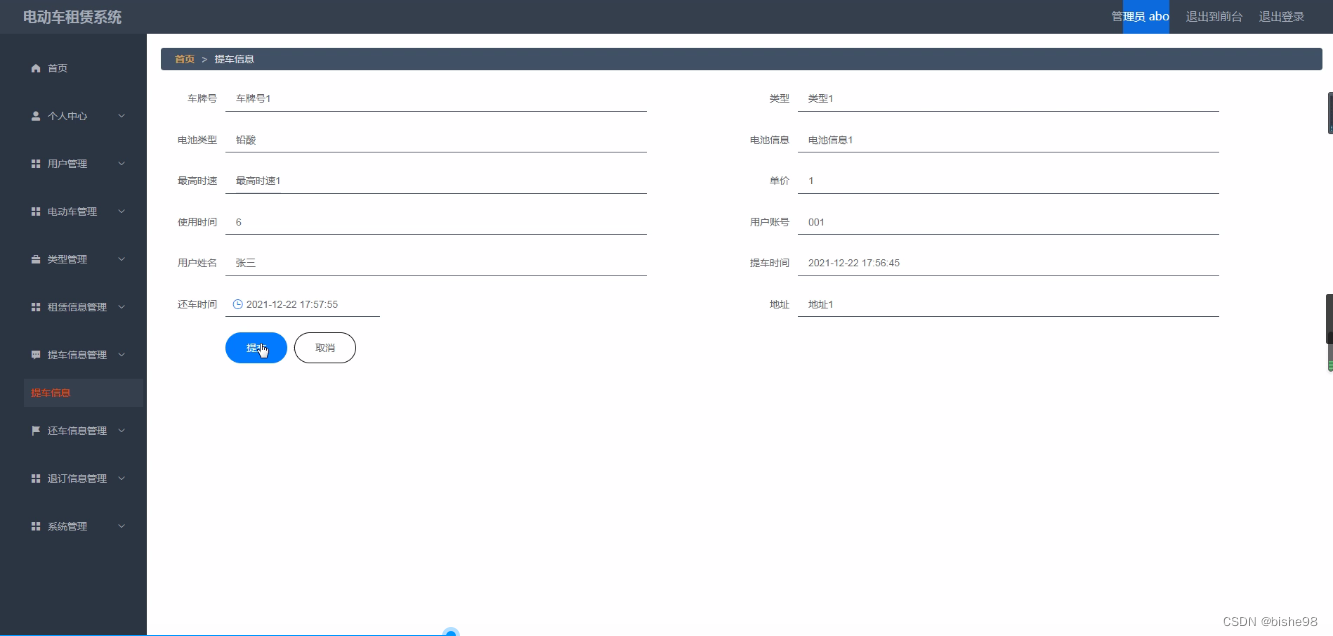The height and width of the screenshot is (636, 1333).
Task: Click the grid icon next to 用户管理
Action: (37, 163)
